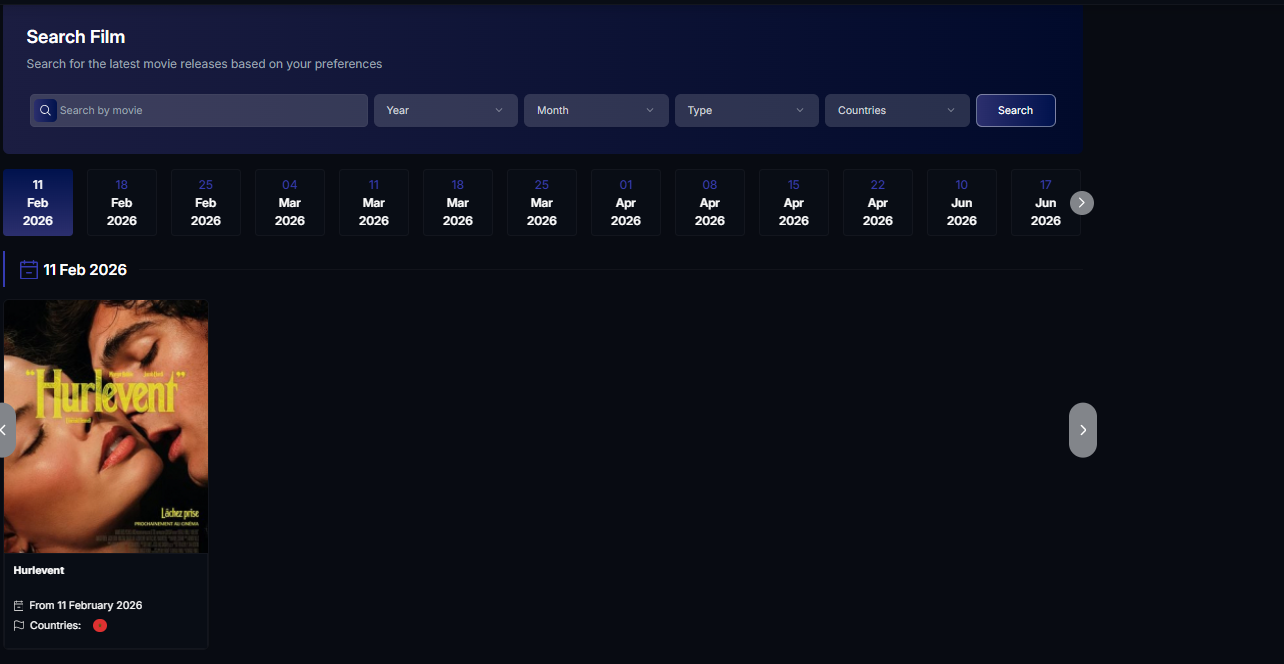Select the 25 Feb 2026 date tab

(x=206, y=203)
